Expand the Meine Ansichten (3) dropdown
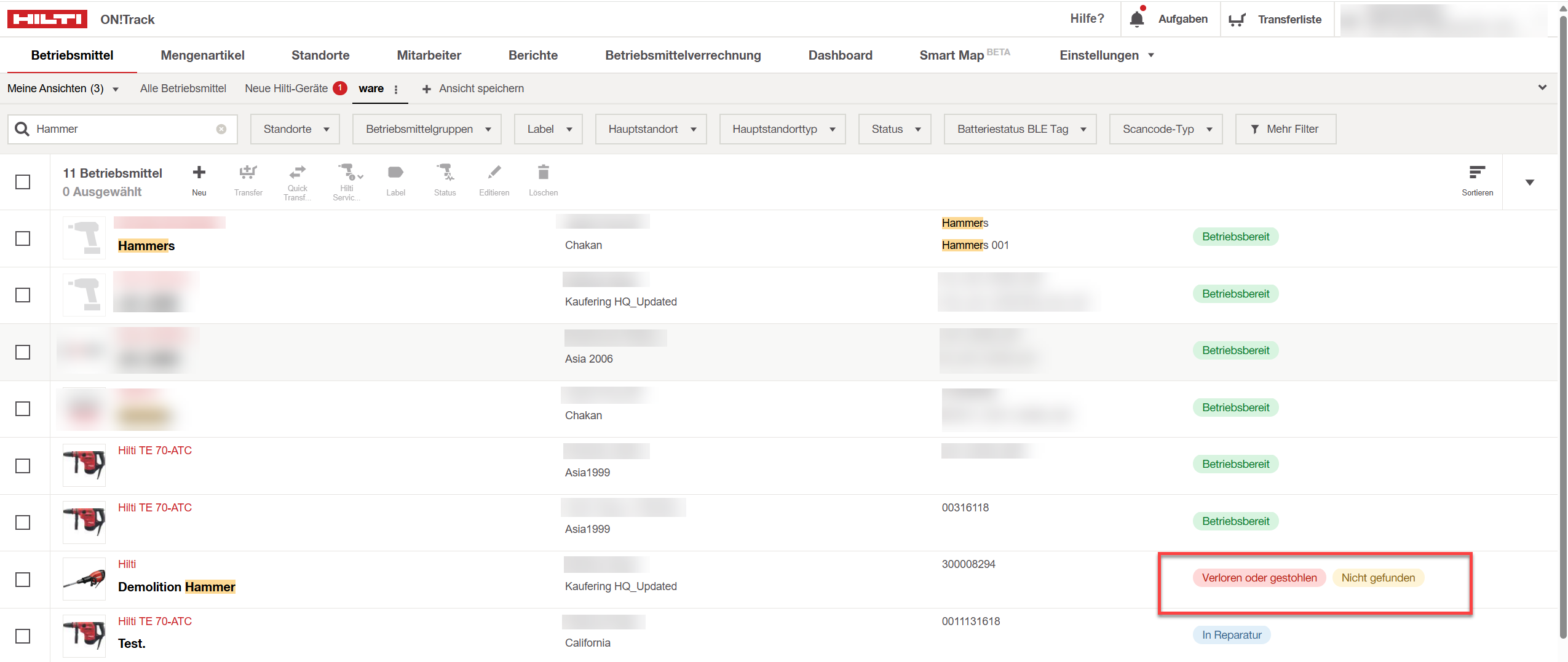This screenshot has width=1568, height=662. click(x=63, y=89)
